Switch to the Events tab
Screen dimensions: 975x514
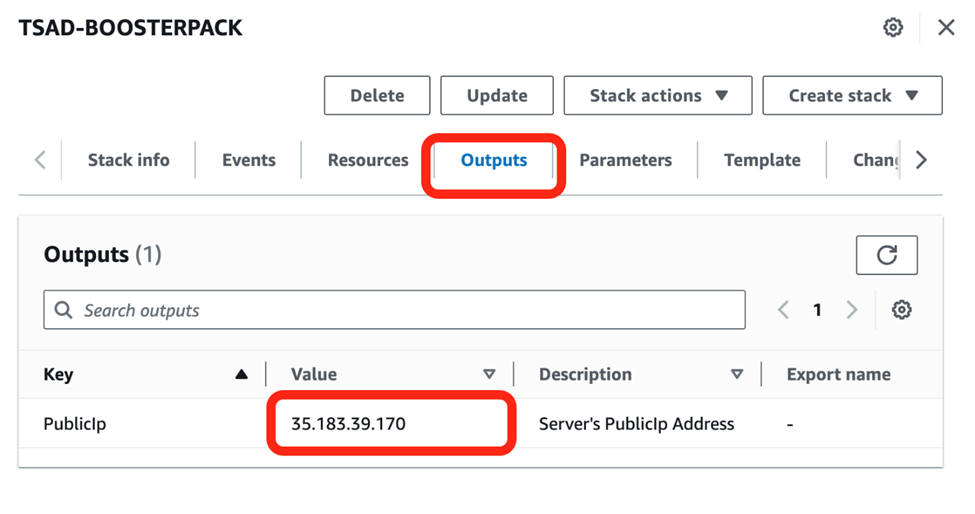[248, 160]
